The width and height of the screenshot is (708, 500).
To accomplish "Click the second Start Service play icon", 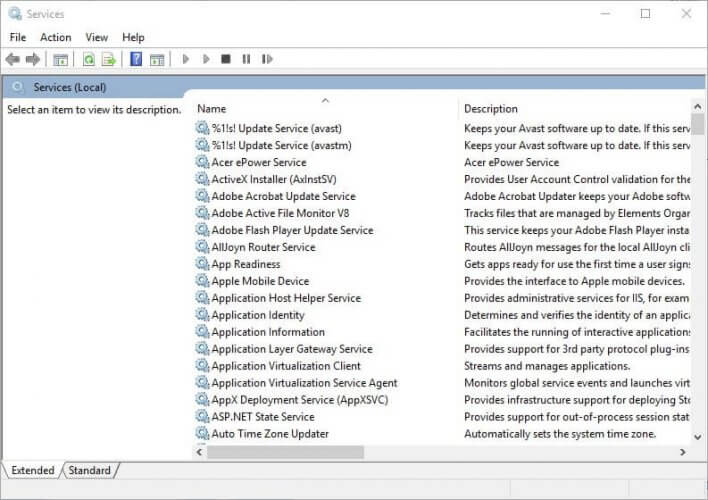I will pos(206,59).
